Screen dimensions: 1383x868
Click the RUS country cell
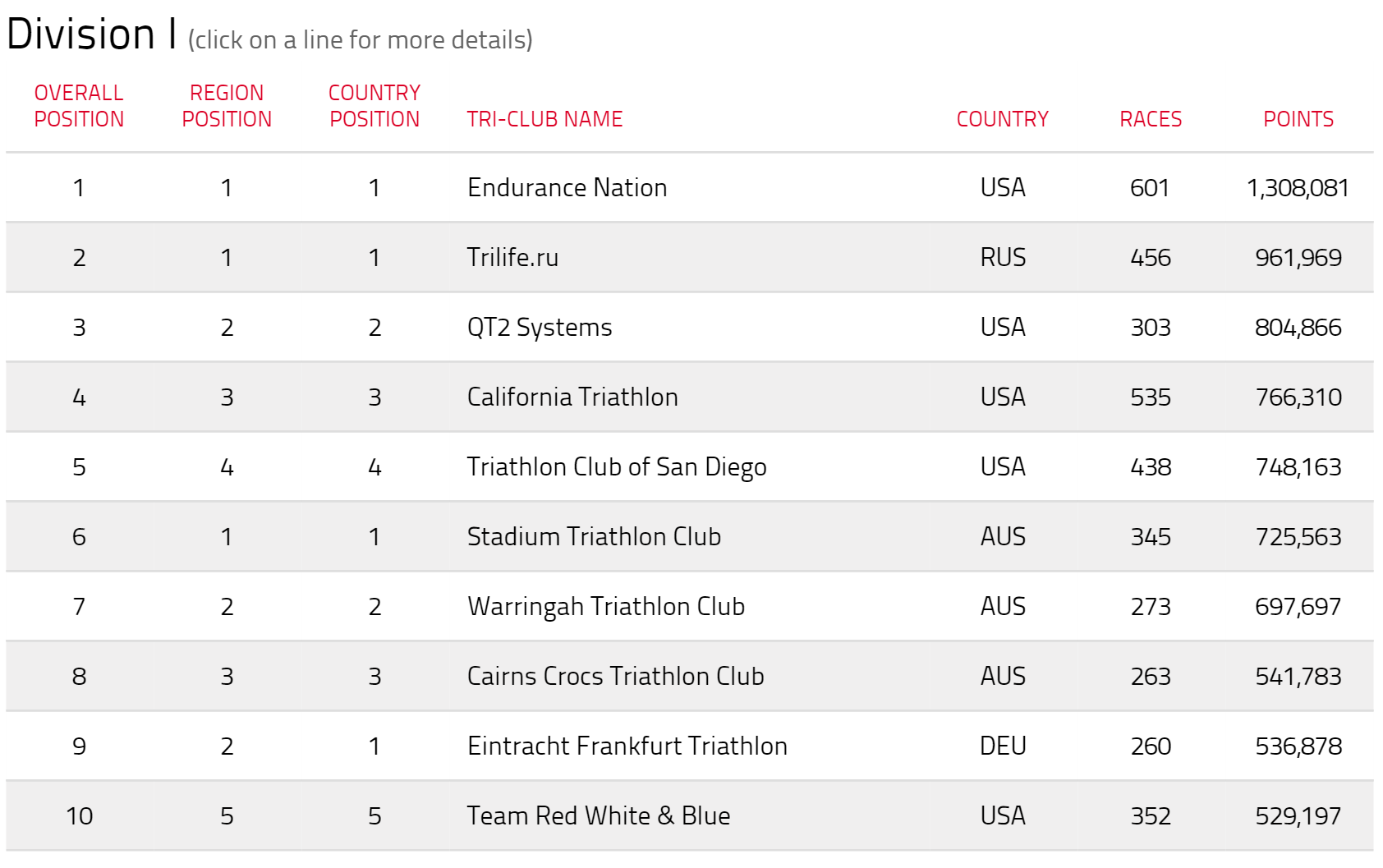[1003, 258]
